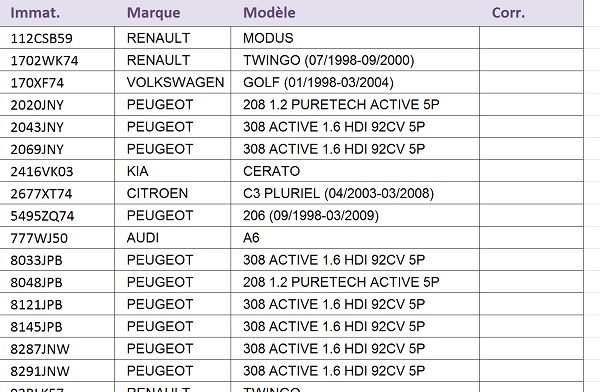Image resolution: width=600 pixels, height=392 pixels.
Task: Click cell with plate 8287JNW
Action: (x=57, y=349)
